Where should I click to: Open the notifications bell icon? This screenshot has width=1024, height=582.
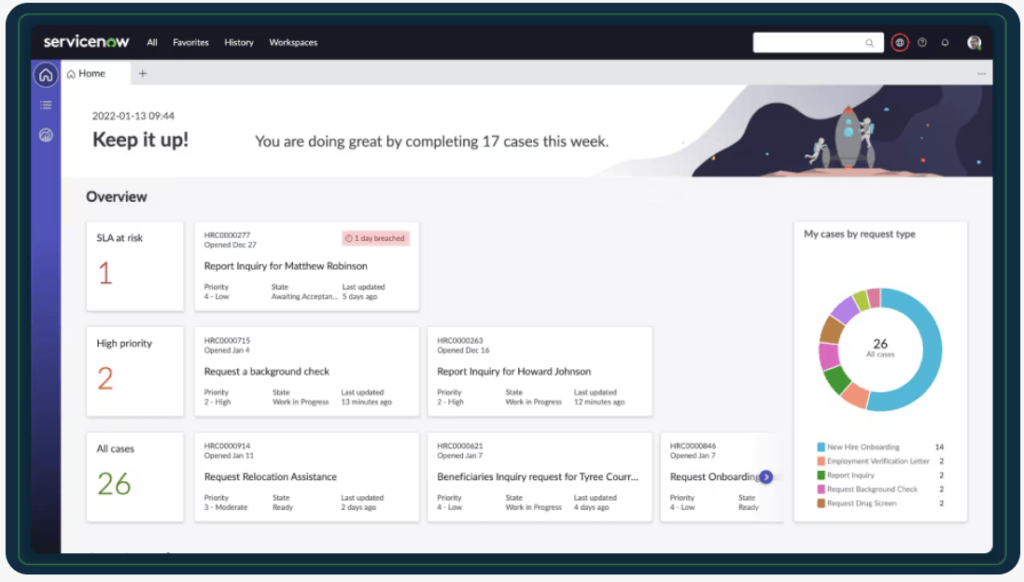[945, 42]
